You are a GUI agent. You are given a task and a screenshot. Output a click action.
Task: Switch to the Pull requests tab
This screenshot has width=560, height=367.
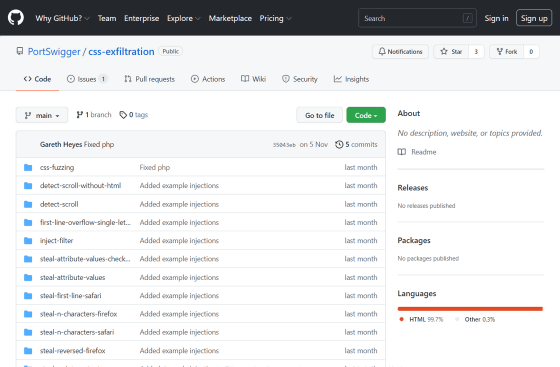149,79
